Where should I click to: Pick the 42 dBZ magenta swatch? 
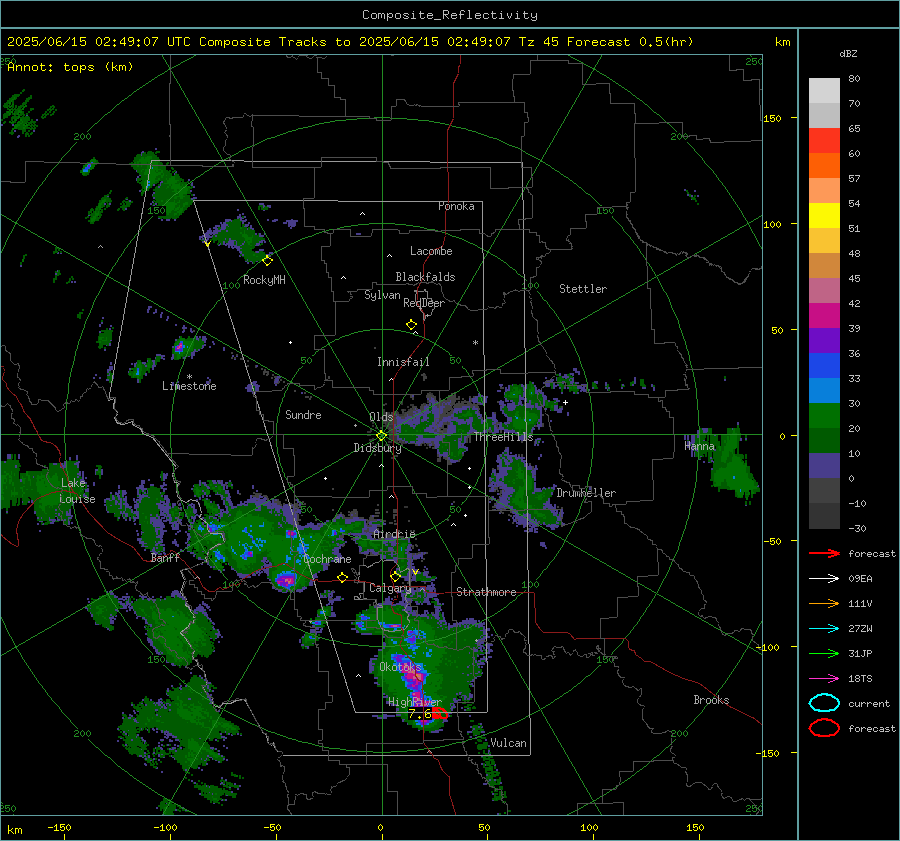[x=824, y=316]
